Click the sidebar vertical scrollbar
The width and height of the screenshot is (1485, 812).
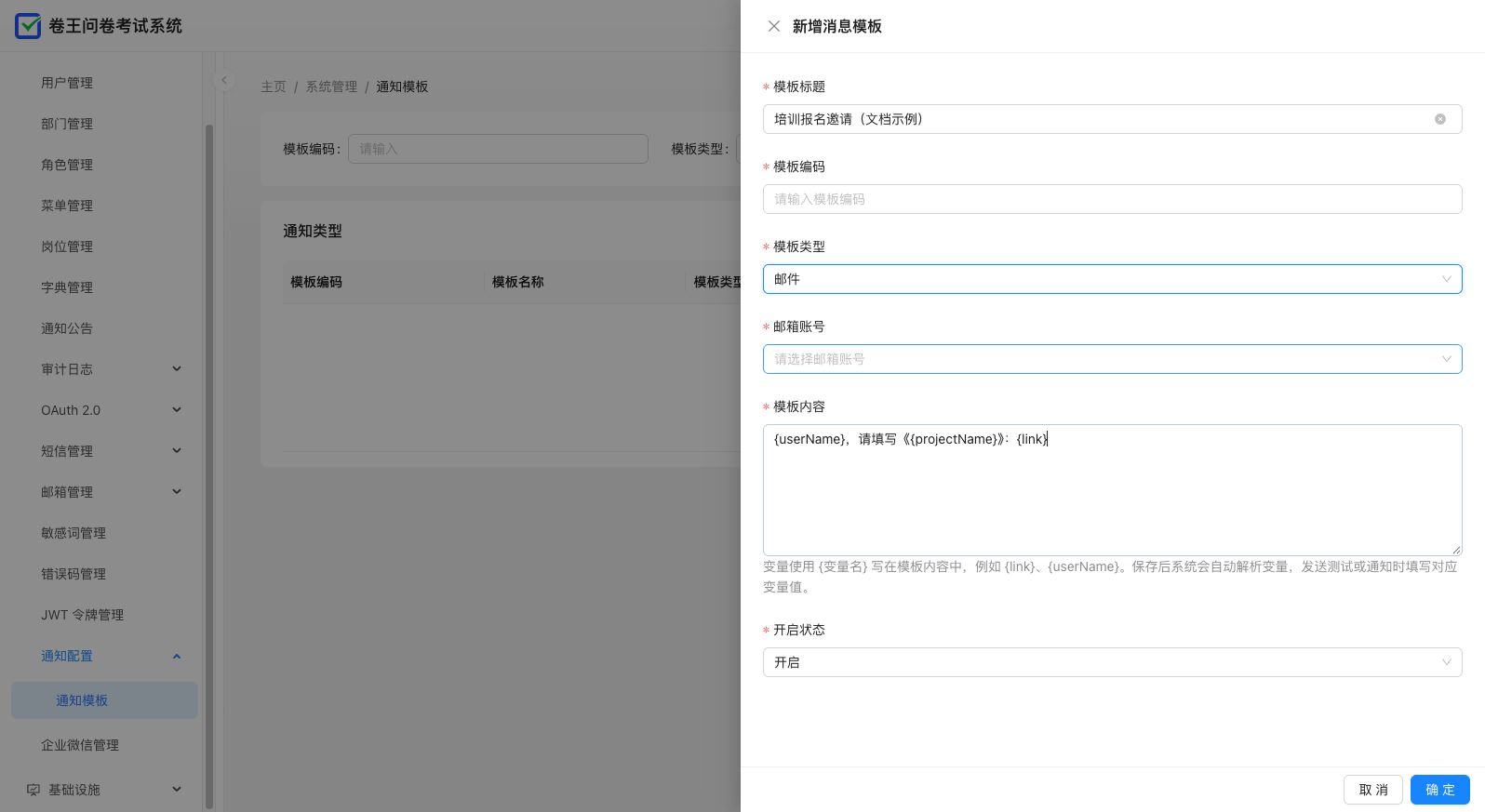click(209, 465)
